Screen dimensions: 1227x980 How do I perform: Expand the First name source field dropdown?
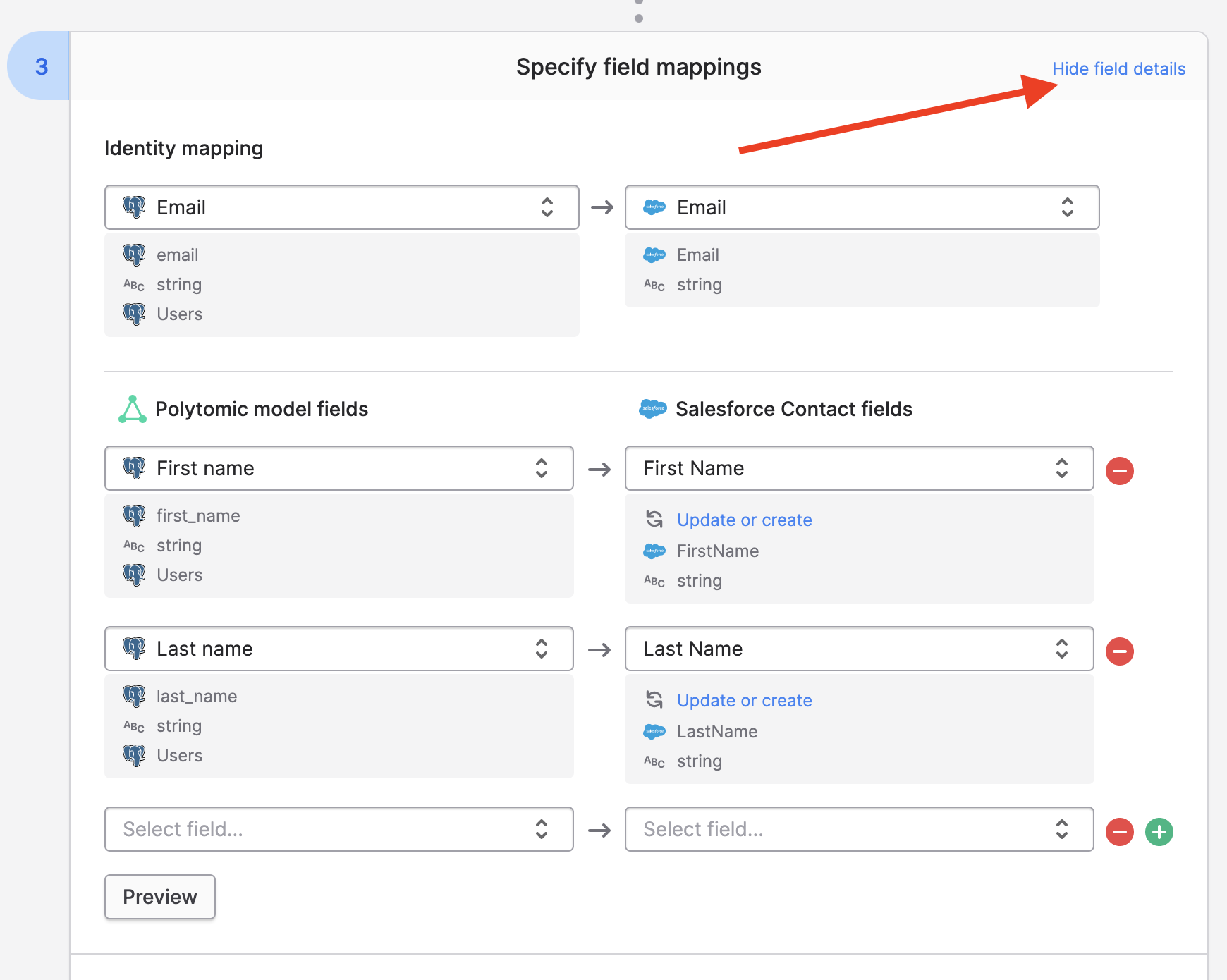[x=338, y=468]
